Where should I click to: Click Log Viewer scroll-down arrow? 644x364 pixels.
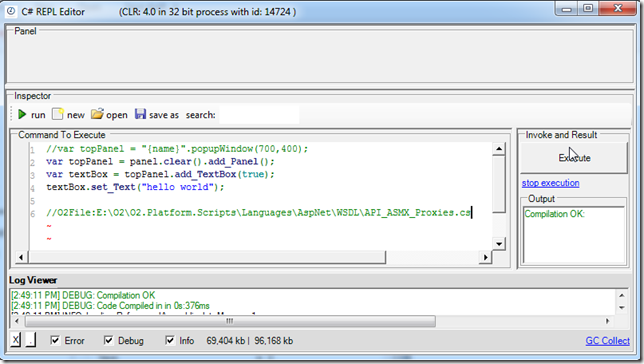click(x=622, y=307)
